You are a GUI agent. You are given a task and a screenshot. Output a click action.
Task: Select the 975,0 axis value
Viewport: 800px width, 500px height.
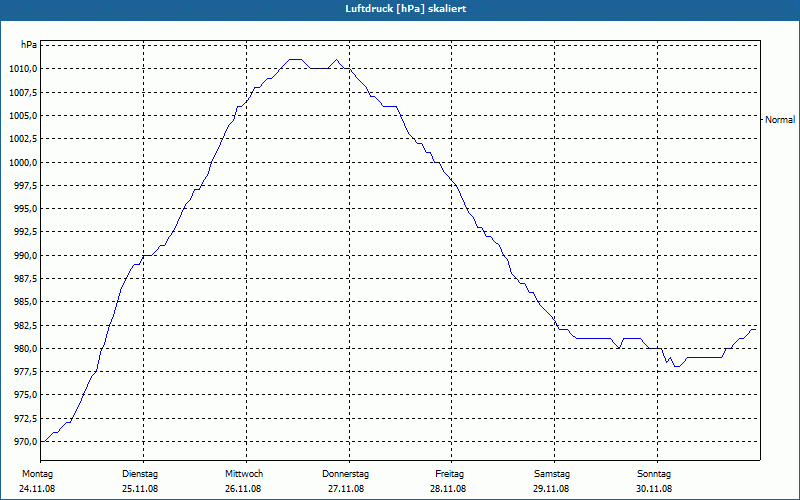[x=25, y=395]
